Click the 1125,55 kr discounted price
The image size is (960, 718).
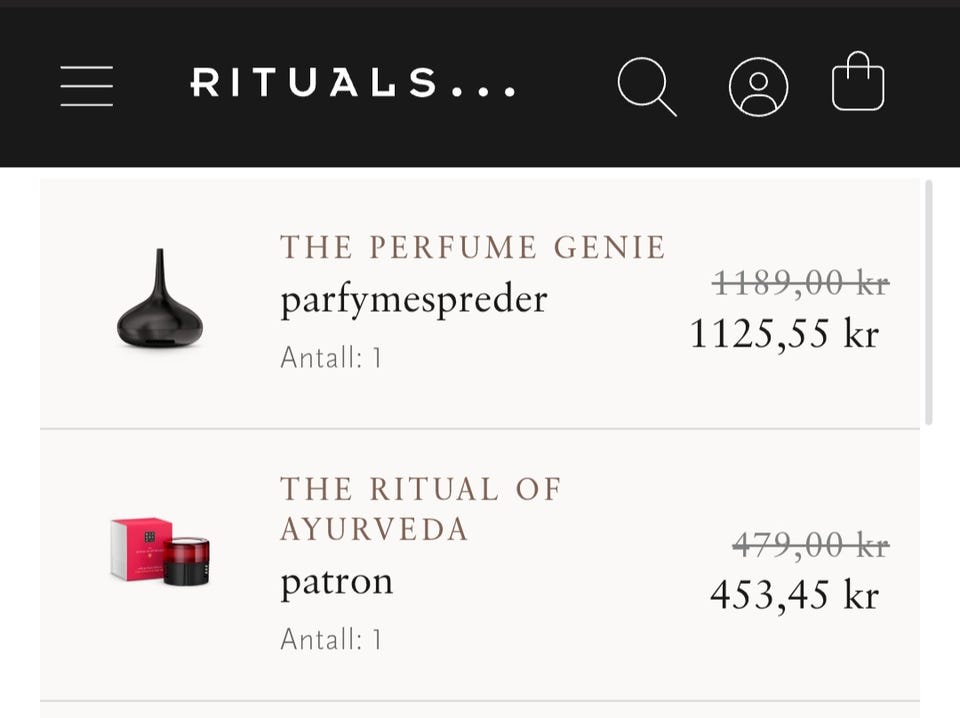(784, 333)
